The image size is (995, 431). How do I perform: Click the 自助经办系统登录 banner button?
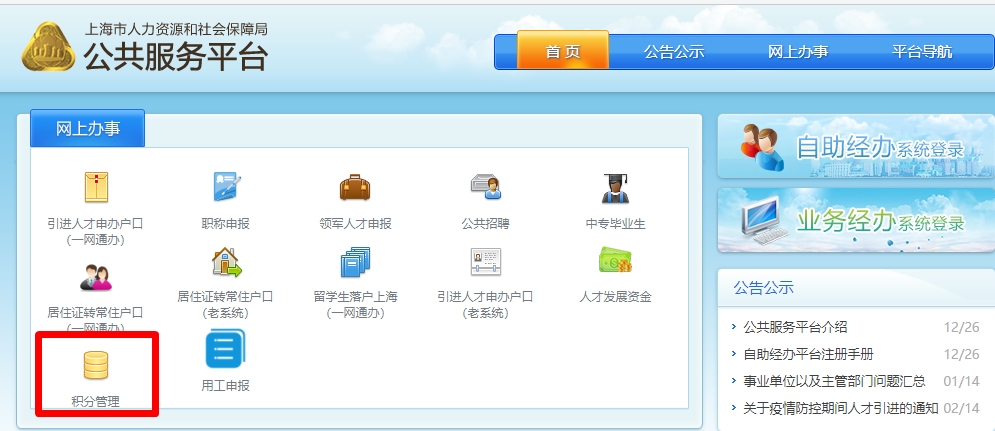point(856,147)
